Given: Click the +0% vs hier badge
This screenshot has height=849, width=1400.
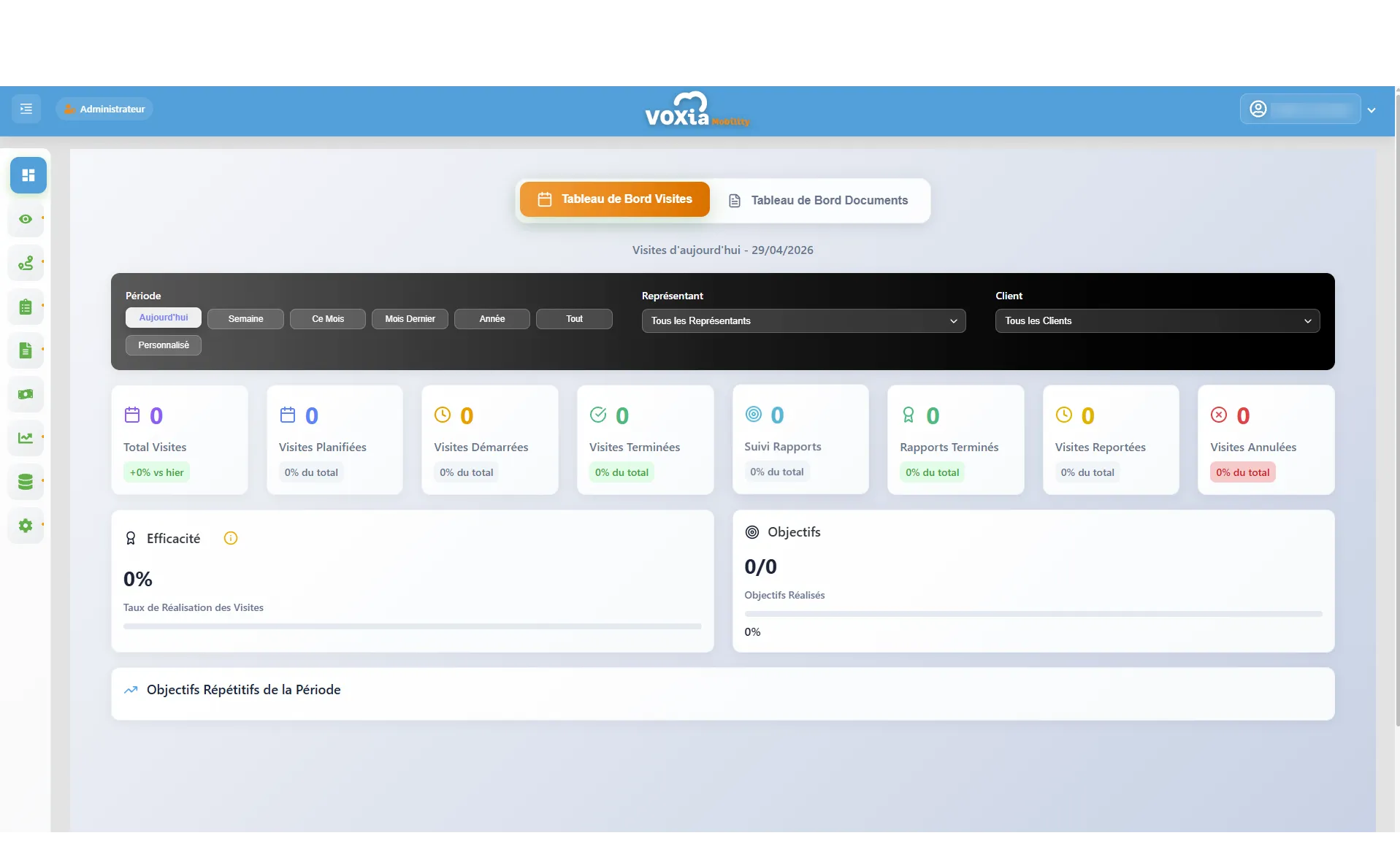Looking at the screenshot, I should click(157, 472).
